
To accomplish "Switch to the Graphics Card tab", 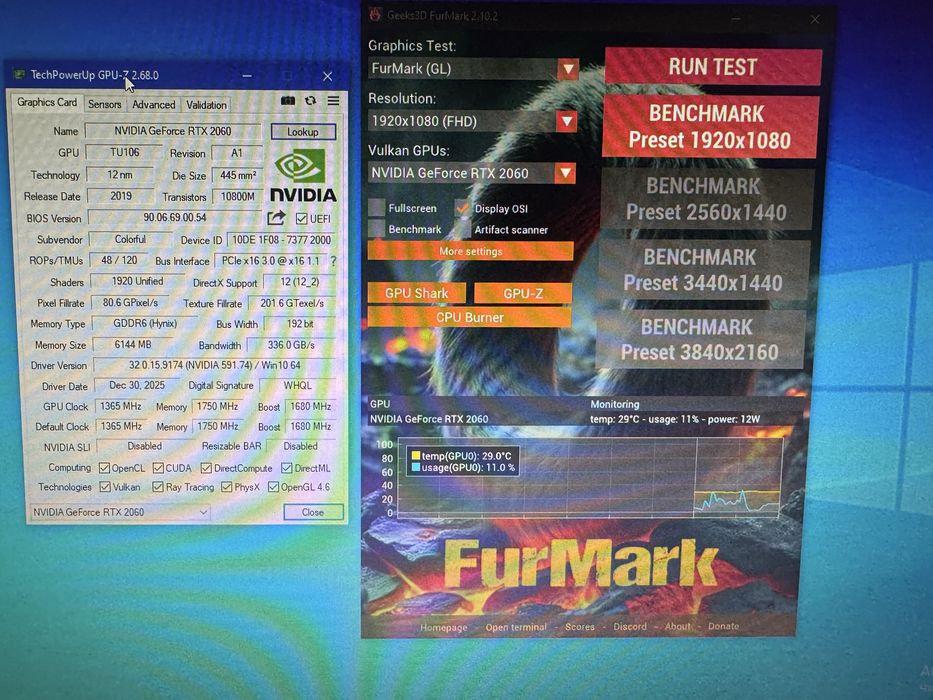I will point(46,102).
